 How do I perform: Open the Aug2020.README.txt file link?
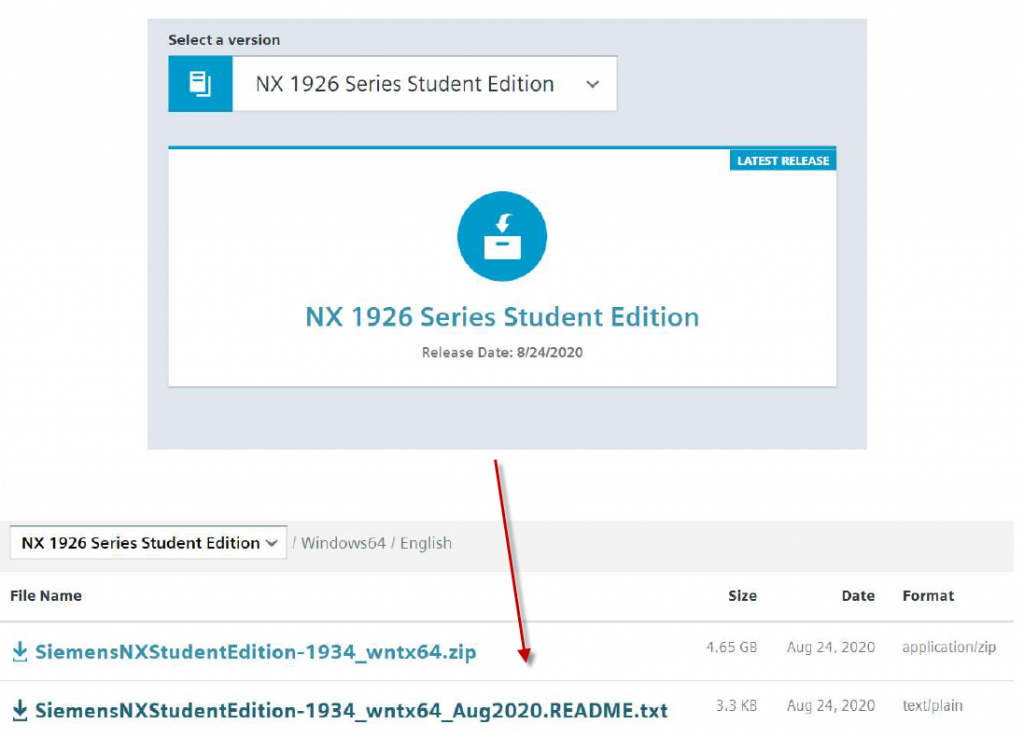[x=351, y=711]
